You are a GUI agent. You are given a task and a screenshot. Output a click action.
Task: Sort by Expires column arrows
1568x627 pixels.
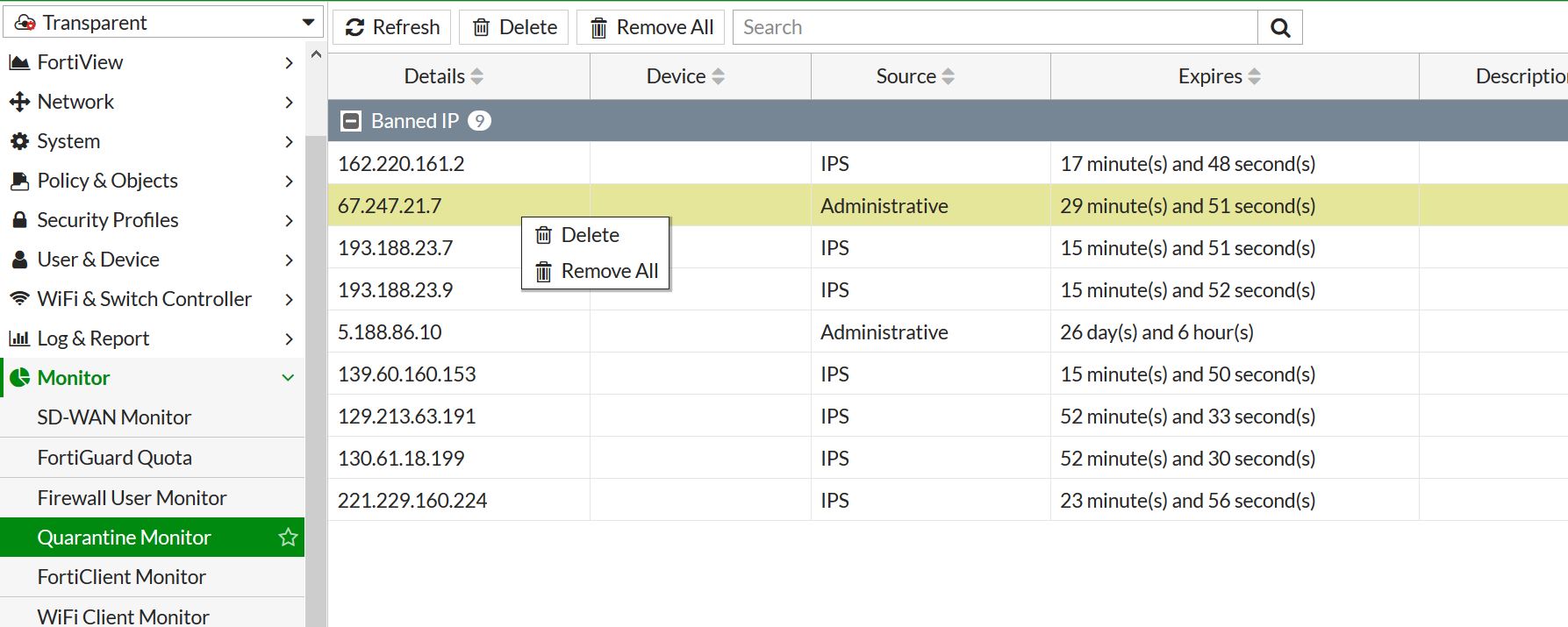pos(1254,76)
